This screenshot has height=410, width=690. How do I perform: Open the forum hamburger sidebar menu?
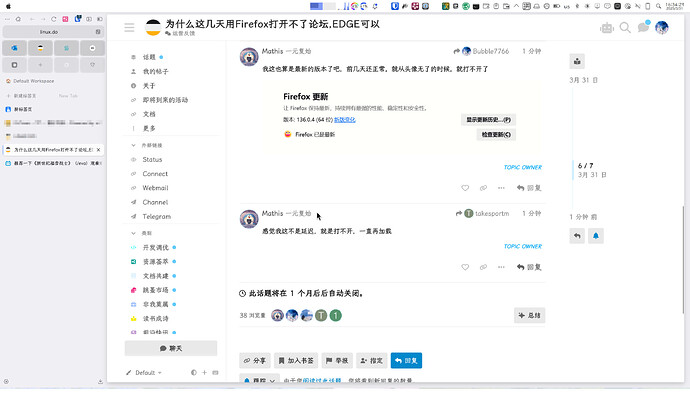(x=129, y=27)
